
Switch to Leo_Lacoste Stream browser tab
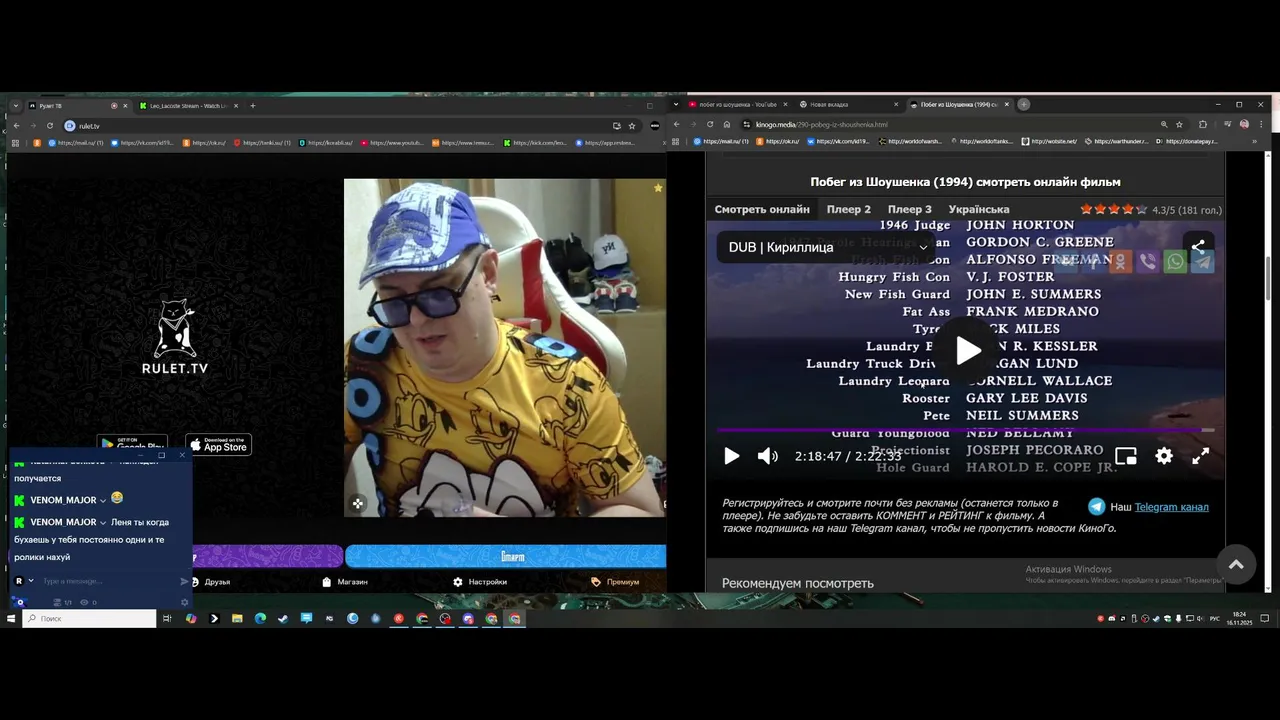point(188,105)
